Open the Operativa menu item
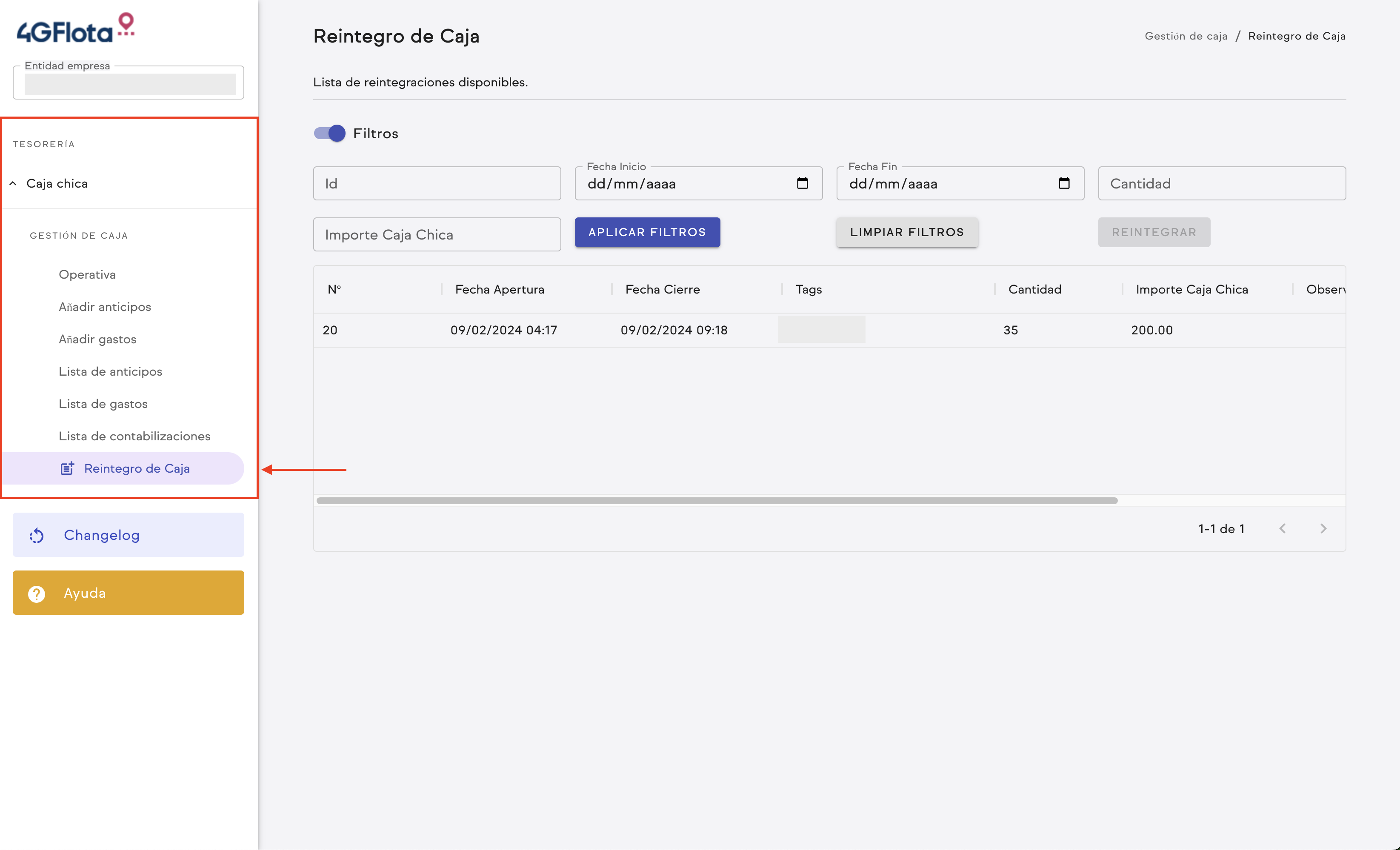The height and width of the screenshot is (850, 1400). [87, 274]
